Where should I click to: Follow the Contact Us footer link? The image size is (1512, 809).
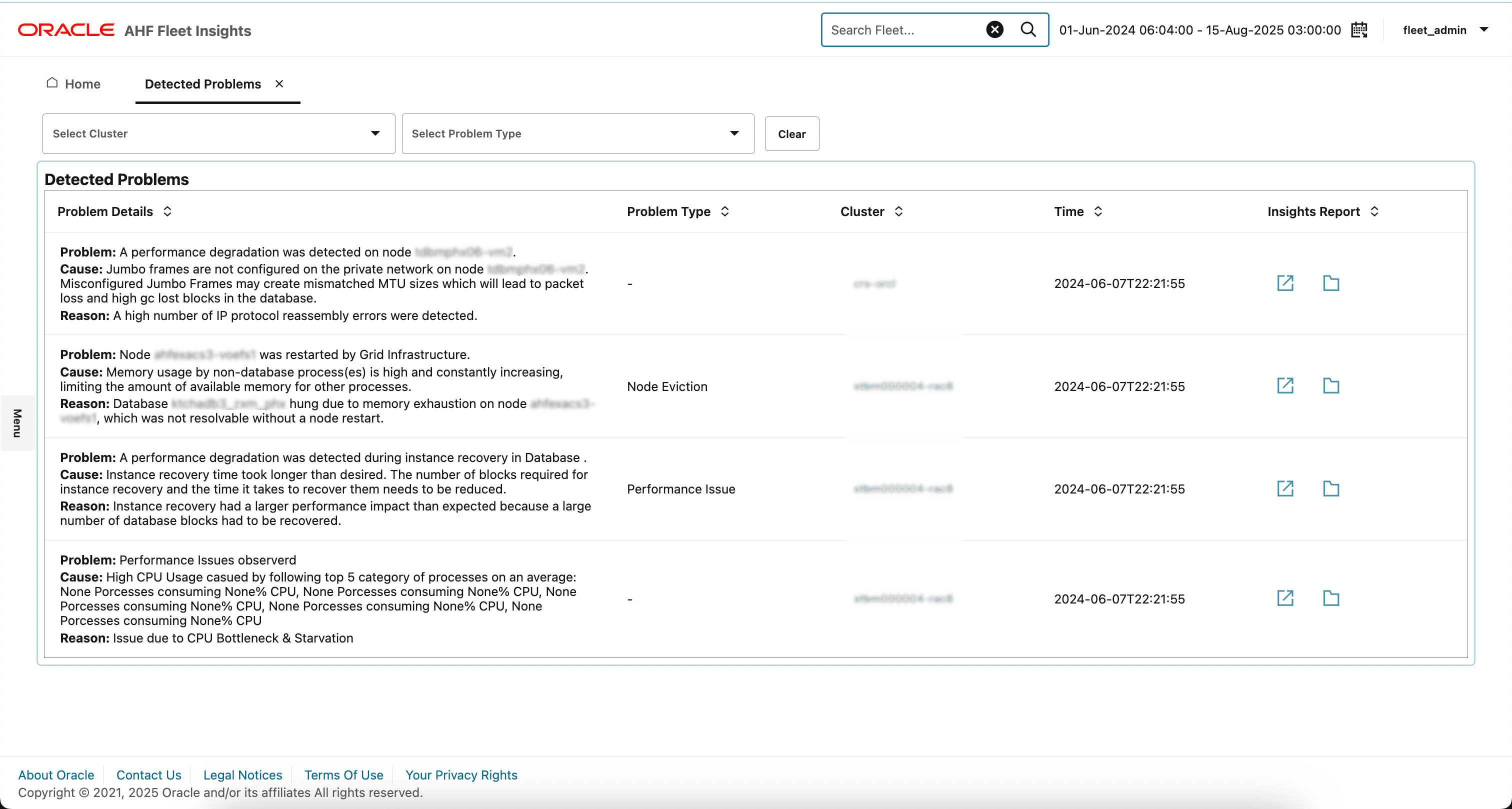[148, 774]
